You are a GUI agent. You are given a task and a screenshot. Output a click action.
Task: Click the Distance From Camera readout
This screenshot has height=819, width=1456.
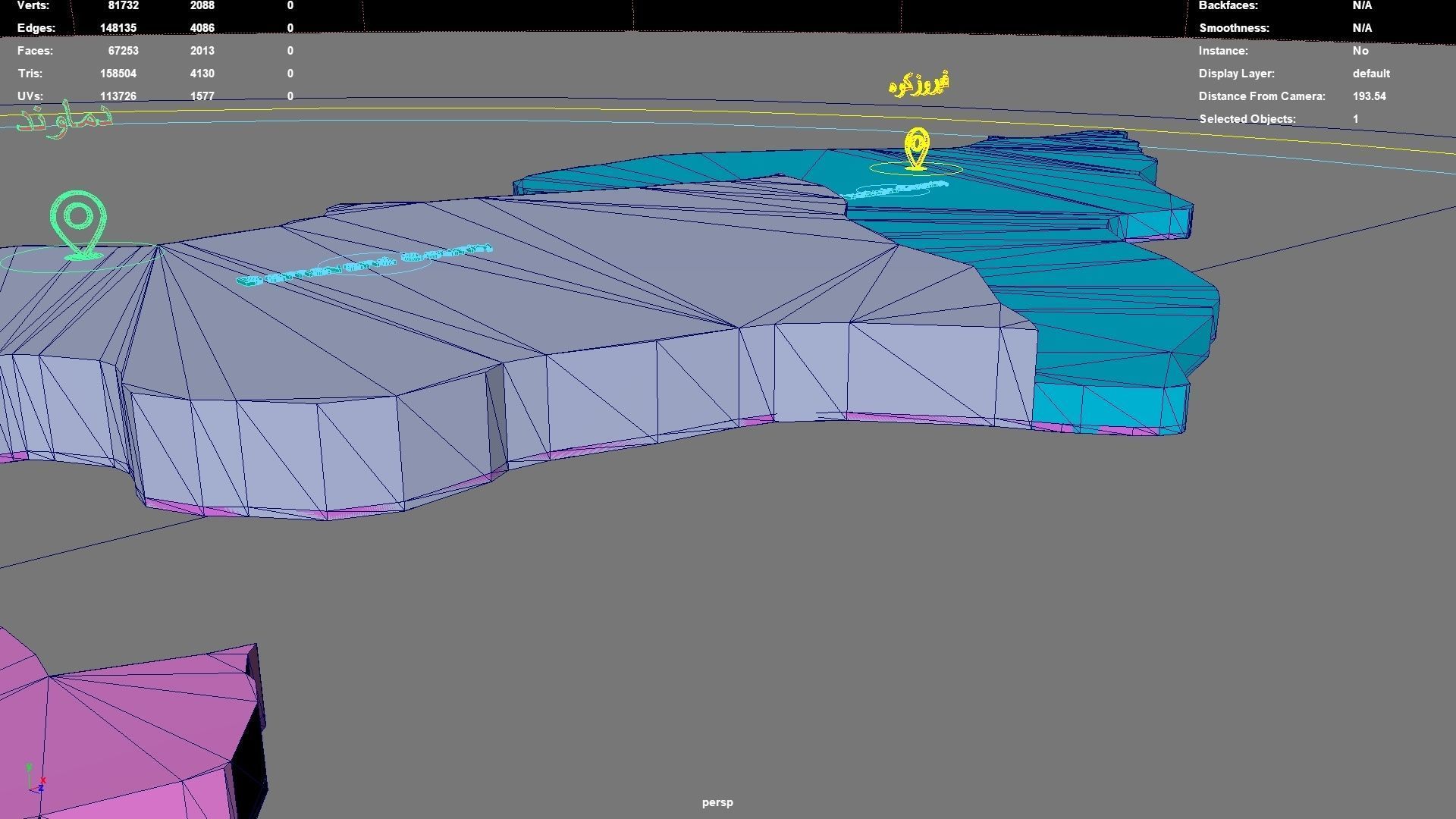tap(1369, 96)
